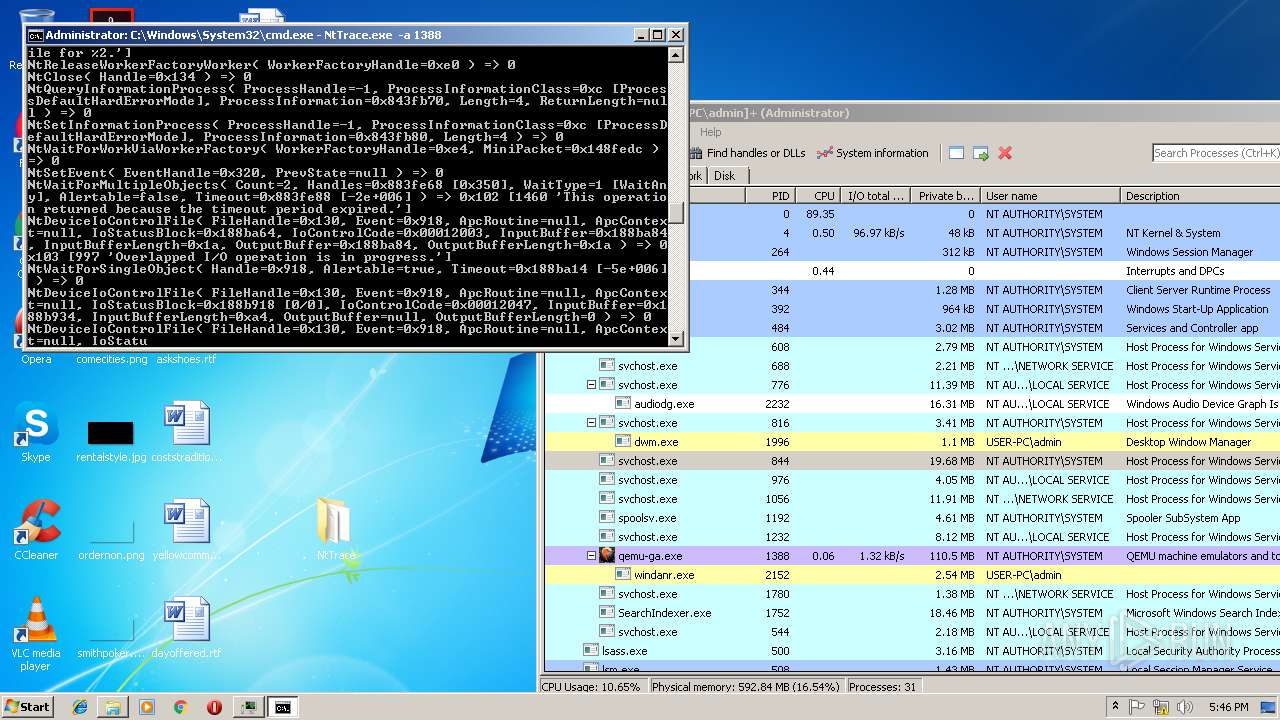Click the 5:46 PM system clock
Screen dimensions: 1280x720
[1228, 707]
